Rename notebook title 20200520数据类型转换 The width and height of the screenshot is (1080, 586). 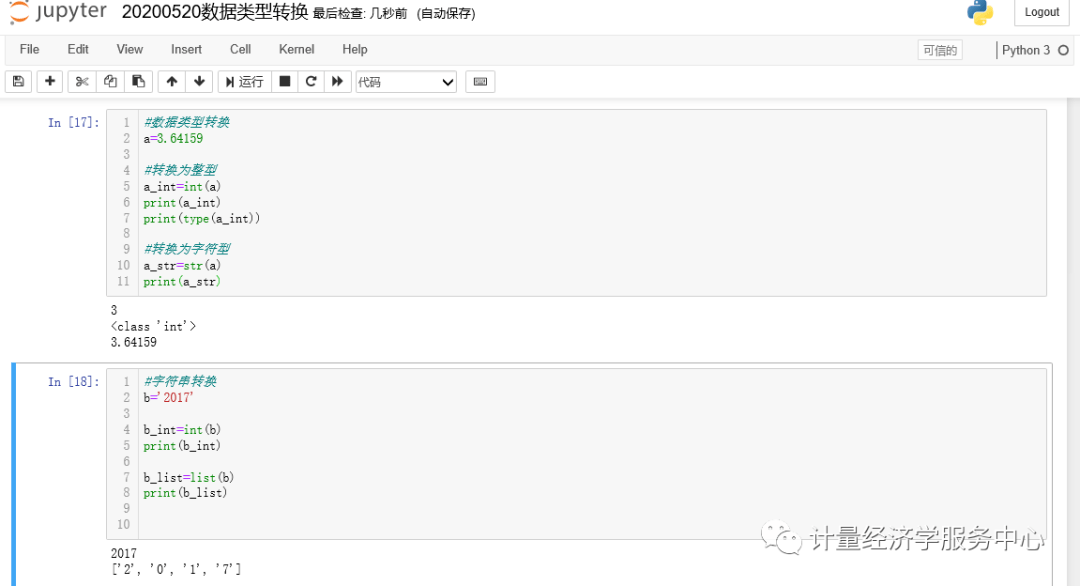(x=214, y=12)
